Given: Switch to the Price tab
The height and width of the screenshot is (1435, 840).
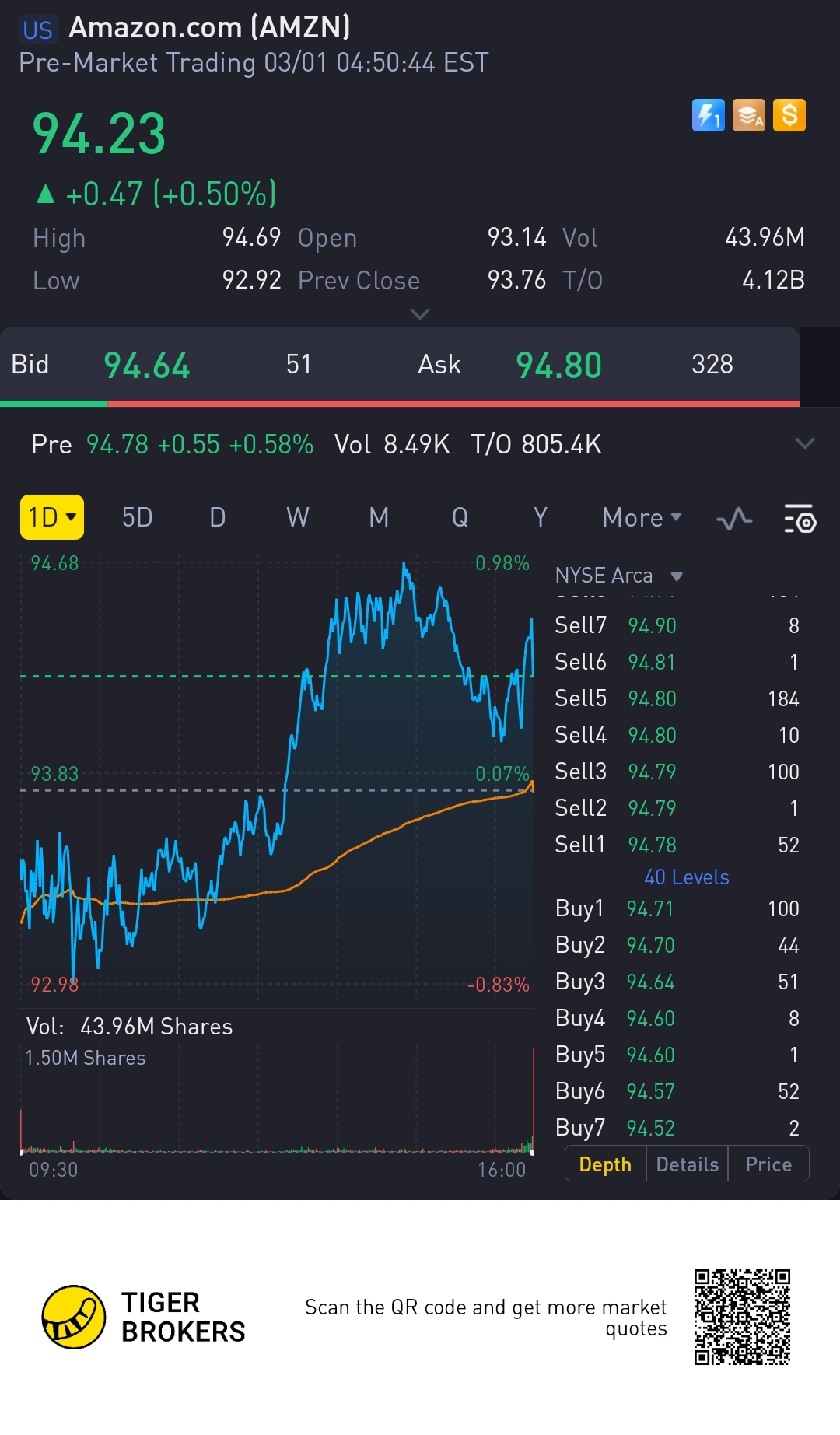Looking at the screenshot, I should (768, 1164).
